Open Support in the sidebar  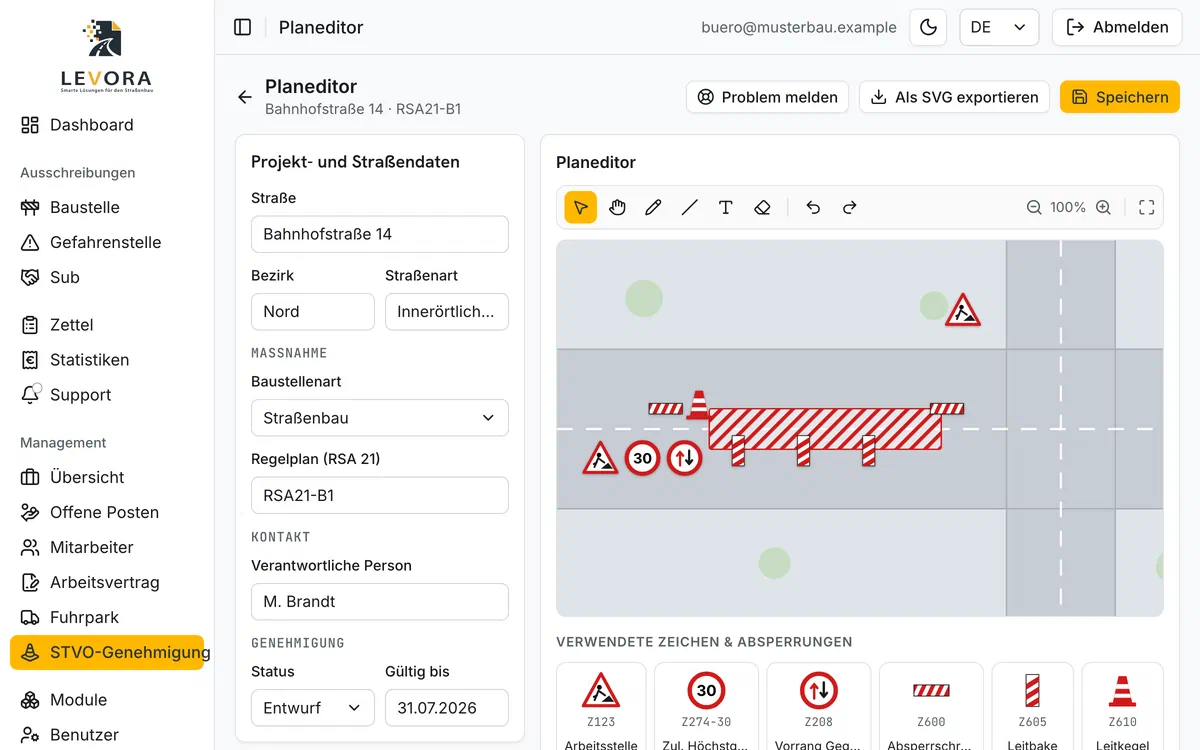tap(107, 395)
